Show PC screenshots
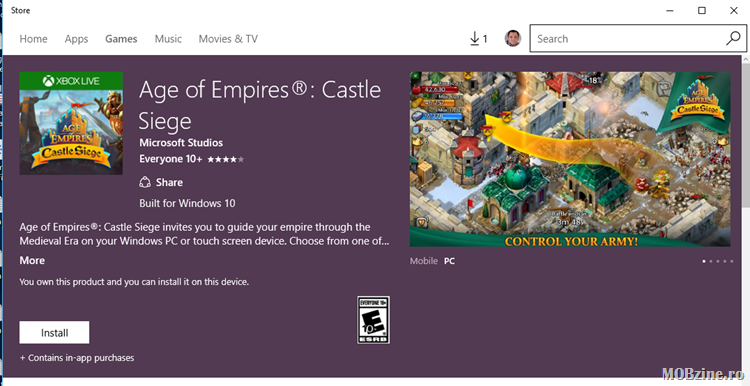Screen dimensions: 750x386 tap(449, 261)
